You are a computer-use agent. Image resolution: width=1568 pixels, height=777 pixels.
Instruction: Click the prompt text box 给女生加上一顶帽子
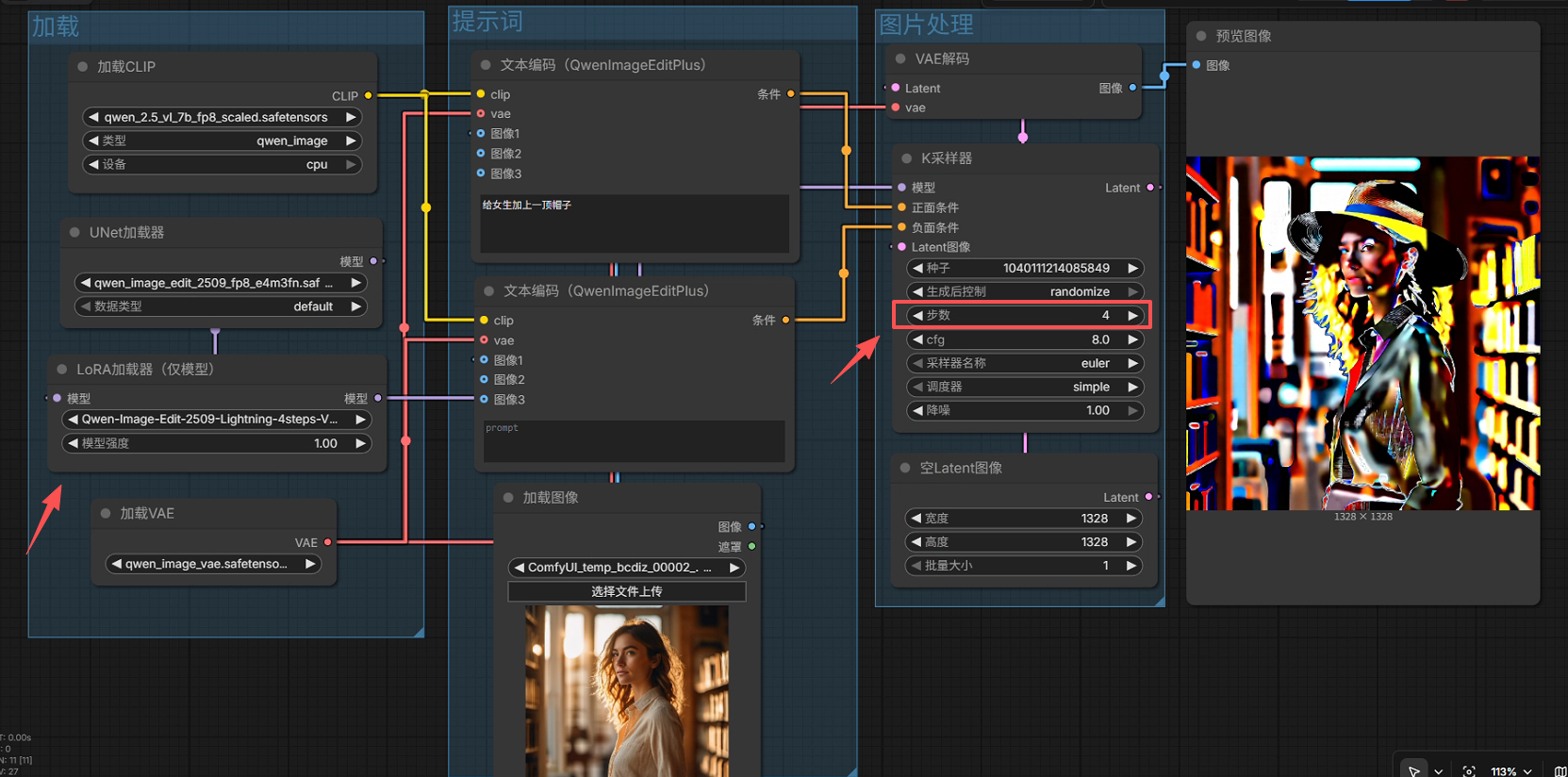click(635, 223)
